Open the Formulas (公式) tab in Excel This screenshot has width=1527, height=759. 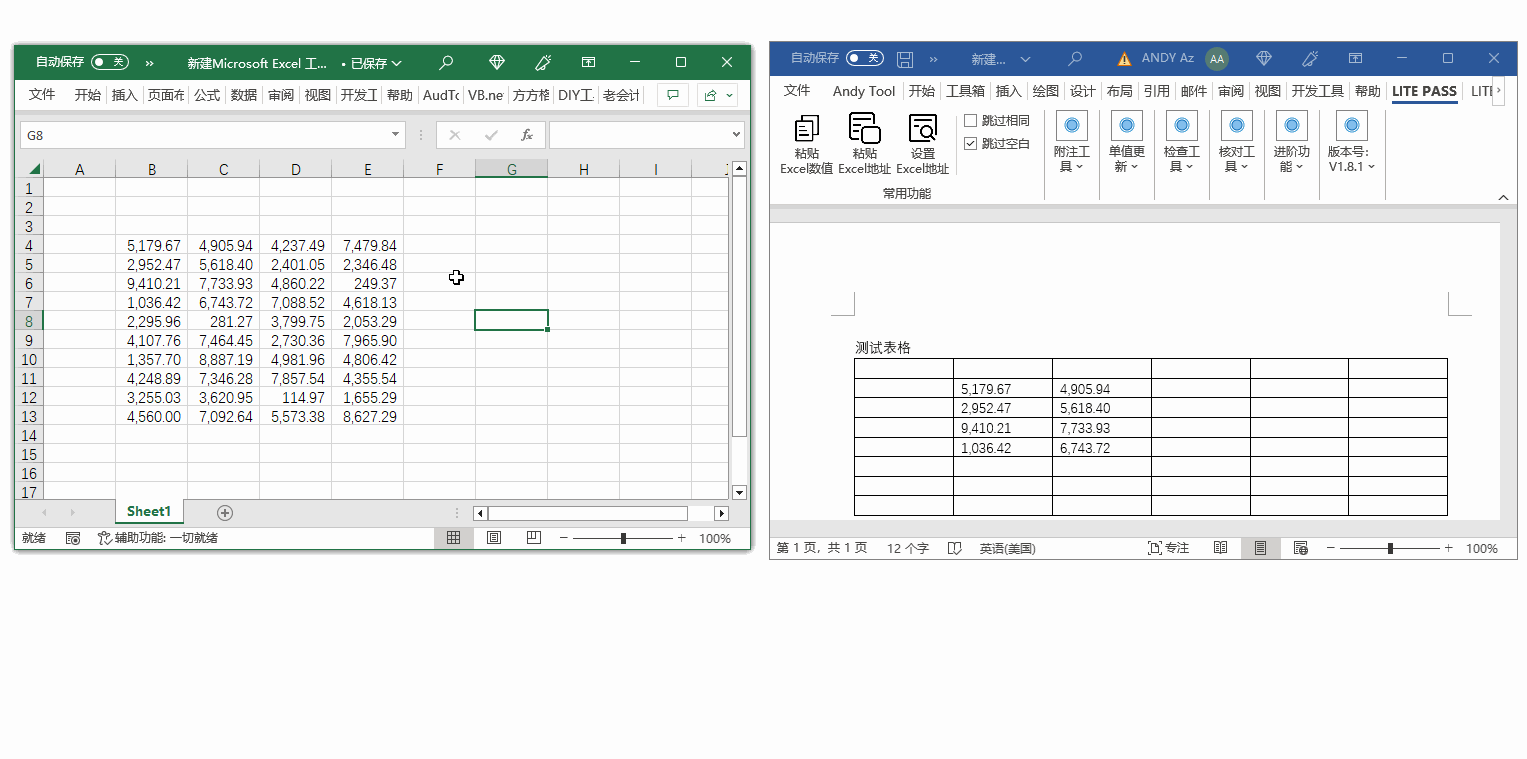tap(207, 95)
